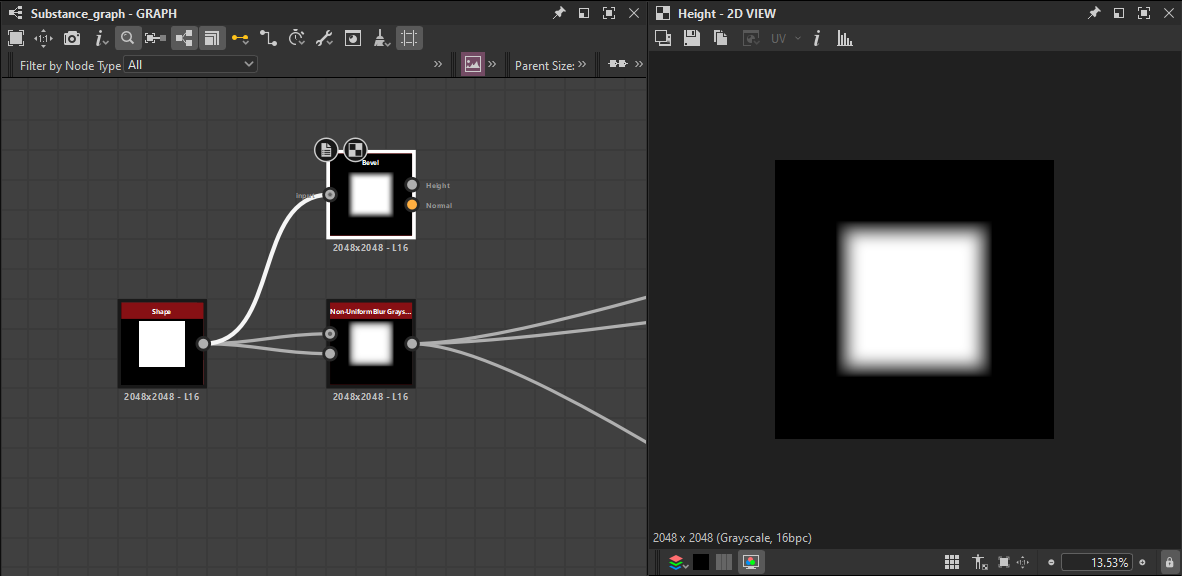Image resolution: width=1182 pixels, height=576 pixels.
Task: Click the information icon in the 2D view
Action: (817, 38)
